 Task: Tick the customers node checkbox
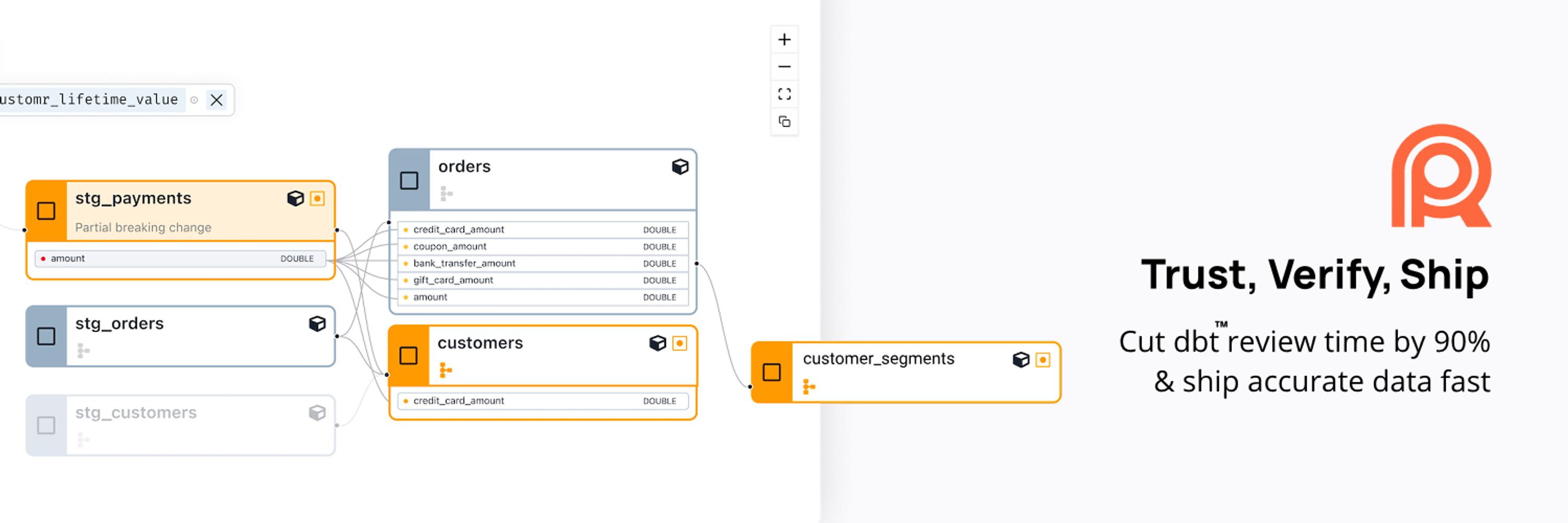408,356
